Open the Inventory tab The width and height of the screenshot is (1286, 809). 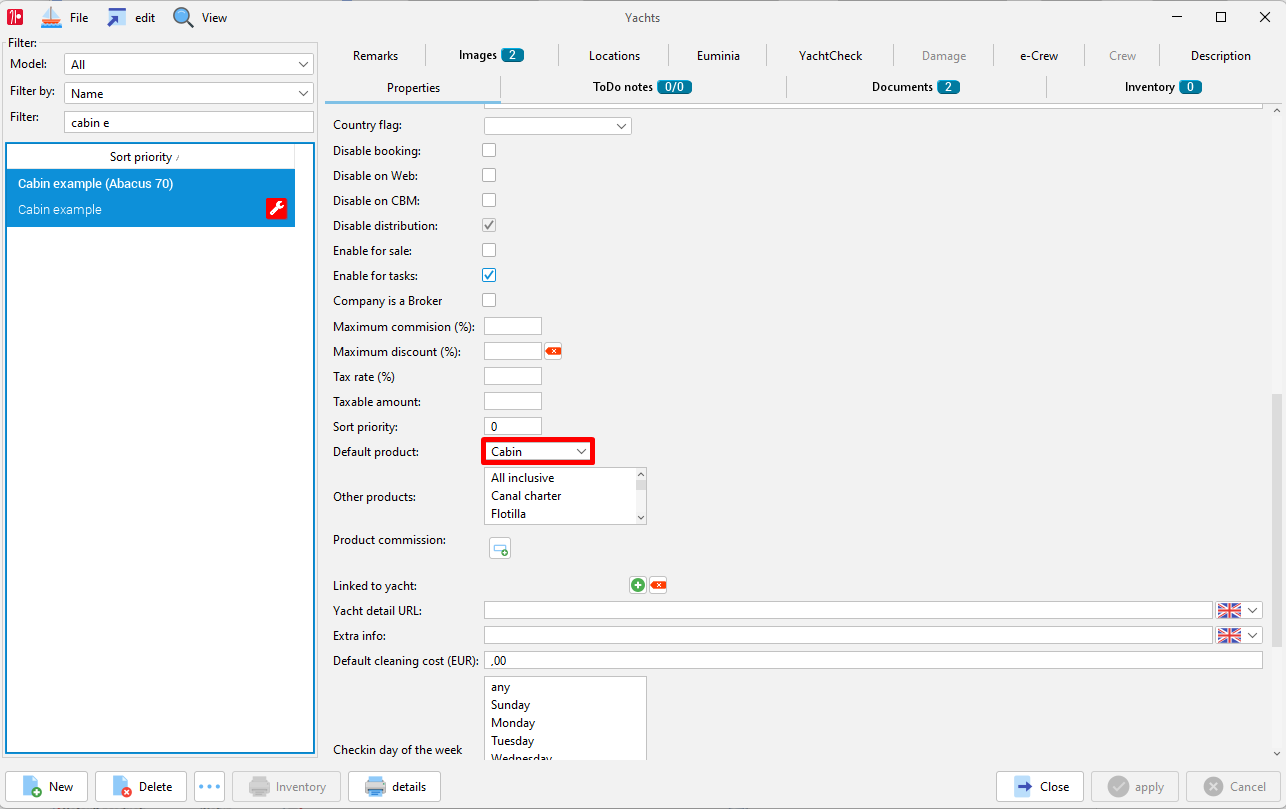1163,88
